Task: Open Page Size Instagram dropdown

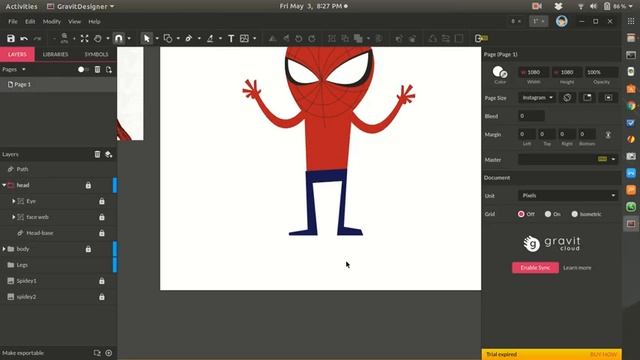Action: click(537, 98)
